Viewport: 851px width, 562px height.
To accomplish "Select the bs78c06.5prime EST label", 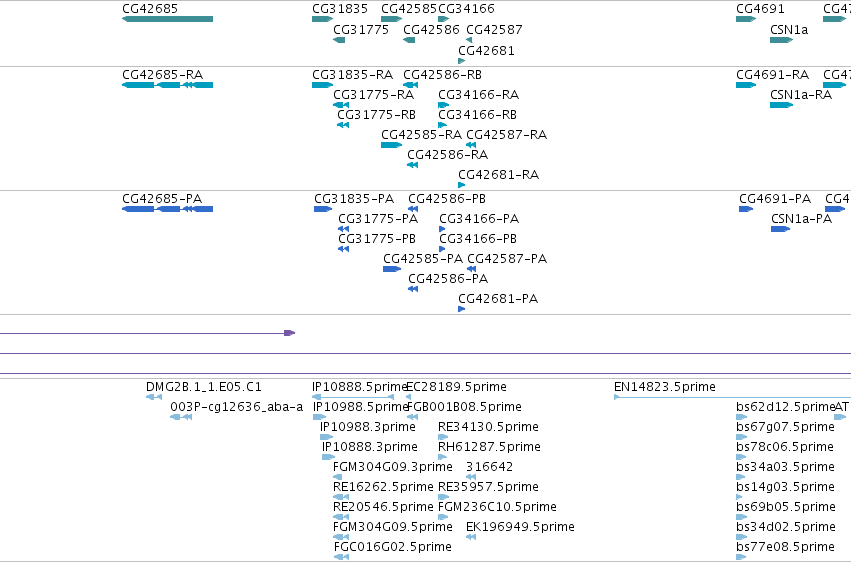I will [785, 448].
